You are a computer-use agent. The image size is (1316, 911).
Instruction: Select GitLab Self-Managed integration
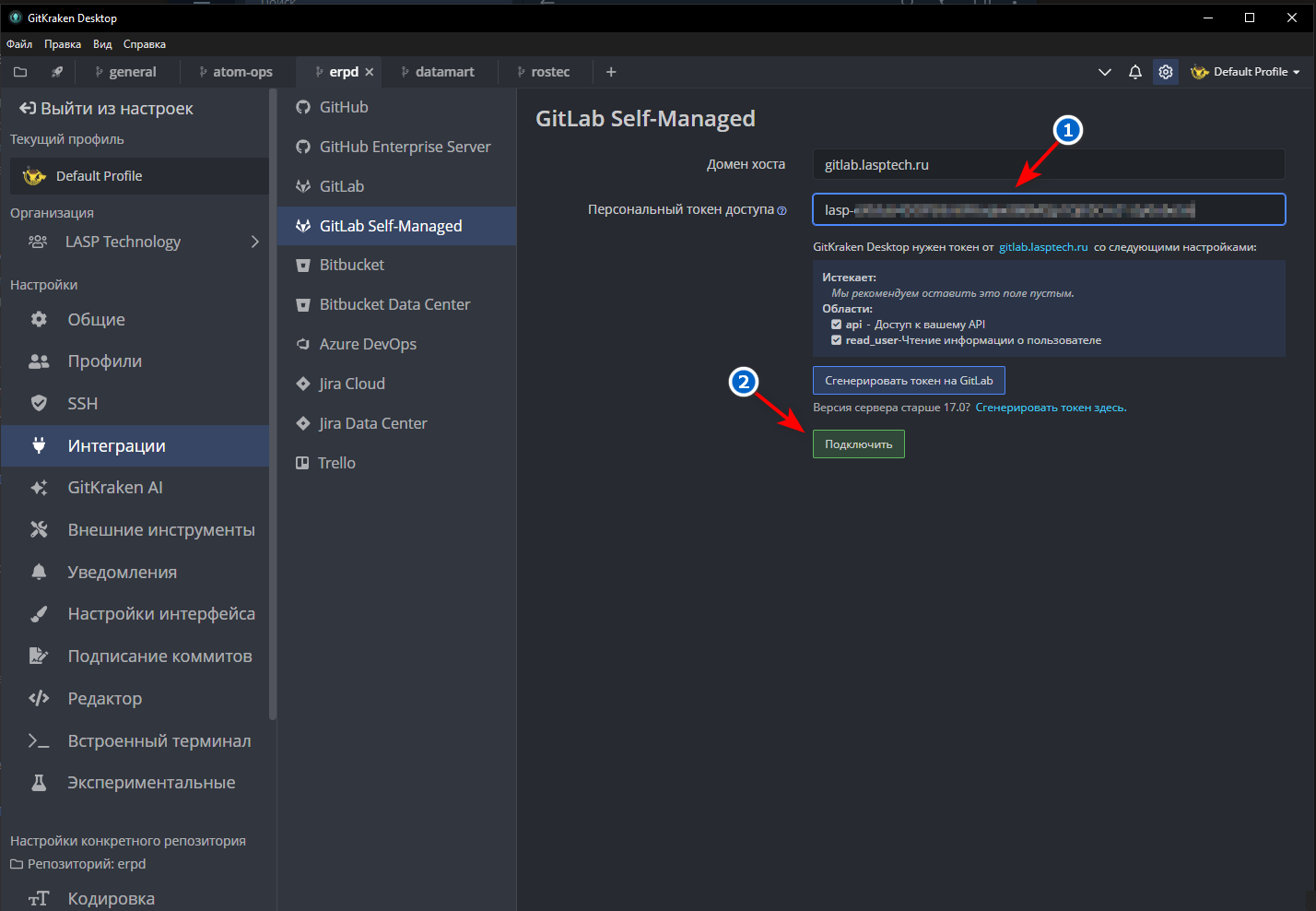(x=396, y=226)
